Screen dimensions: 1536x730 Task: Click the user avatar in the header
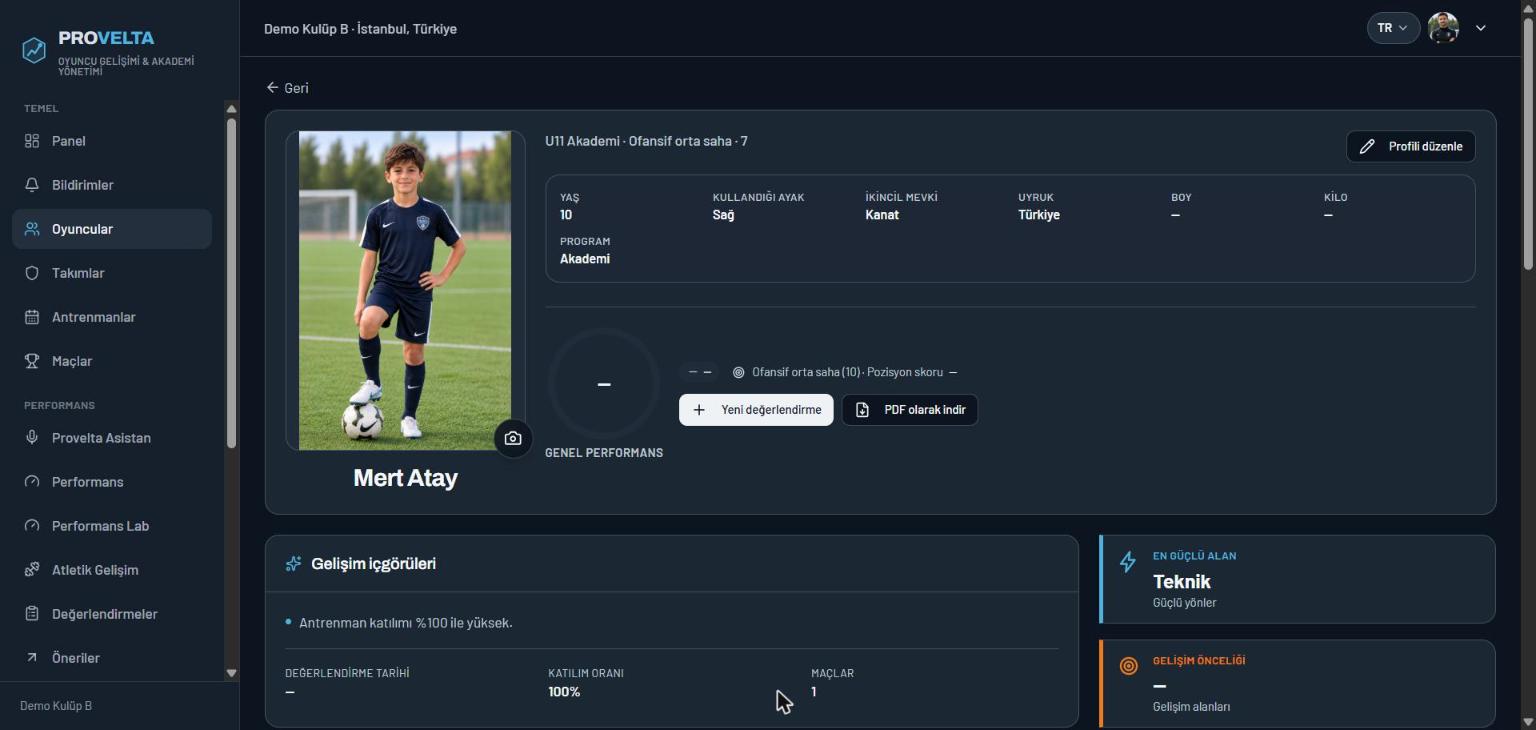(1443, 28)
